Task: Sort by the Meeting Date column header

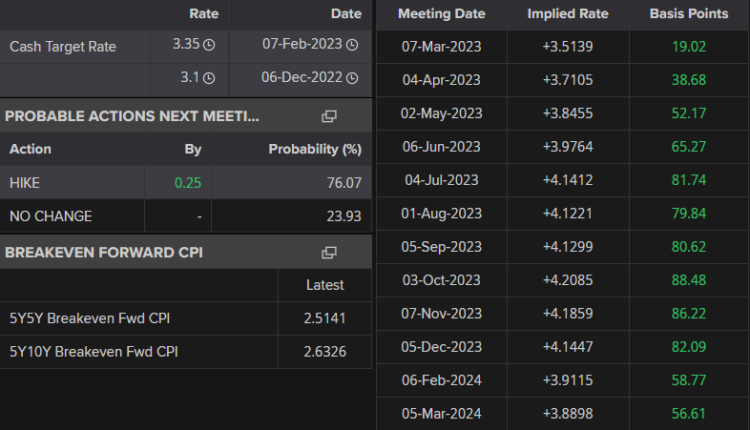Action: point(441,14)
